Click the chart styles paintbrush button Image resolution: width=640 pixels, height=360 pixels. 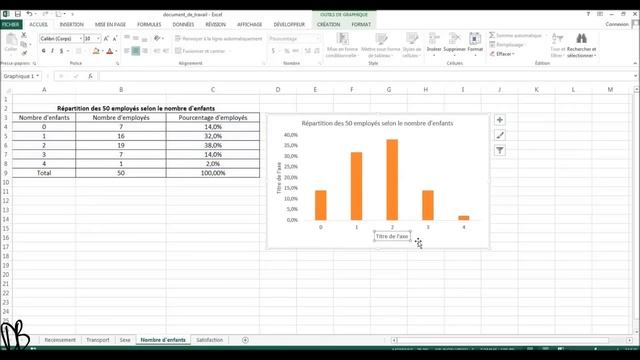click(x=500, y=135)
